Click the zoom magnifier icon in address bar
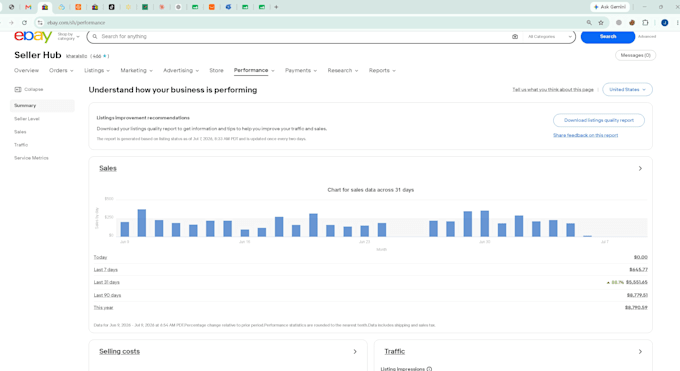 click(589, 23)
